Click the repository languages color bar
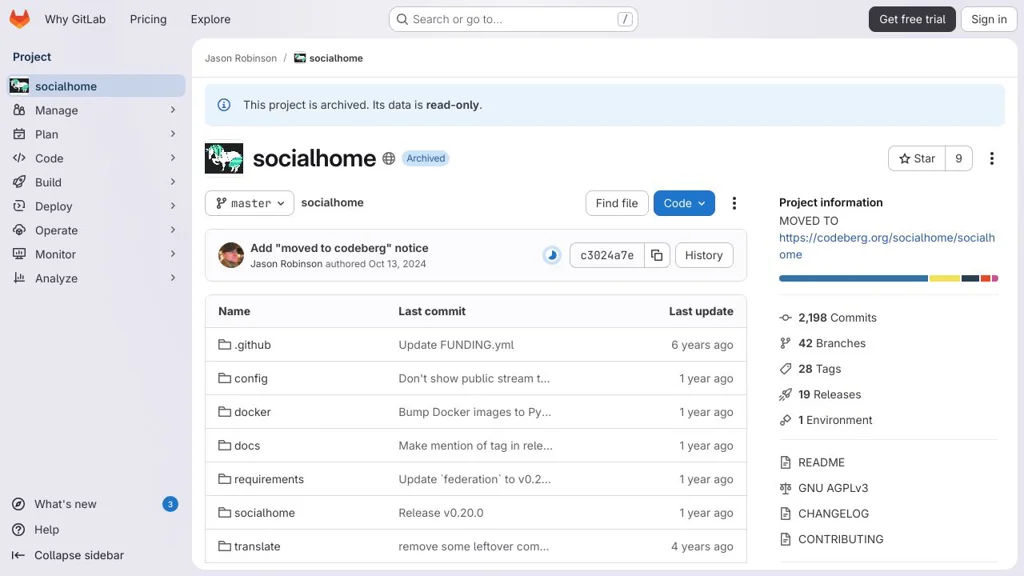This screenshot has height=576, width=1024. (888, 278)
